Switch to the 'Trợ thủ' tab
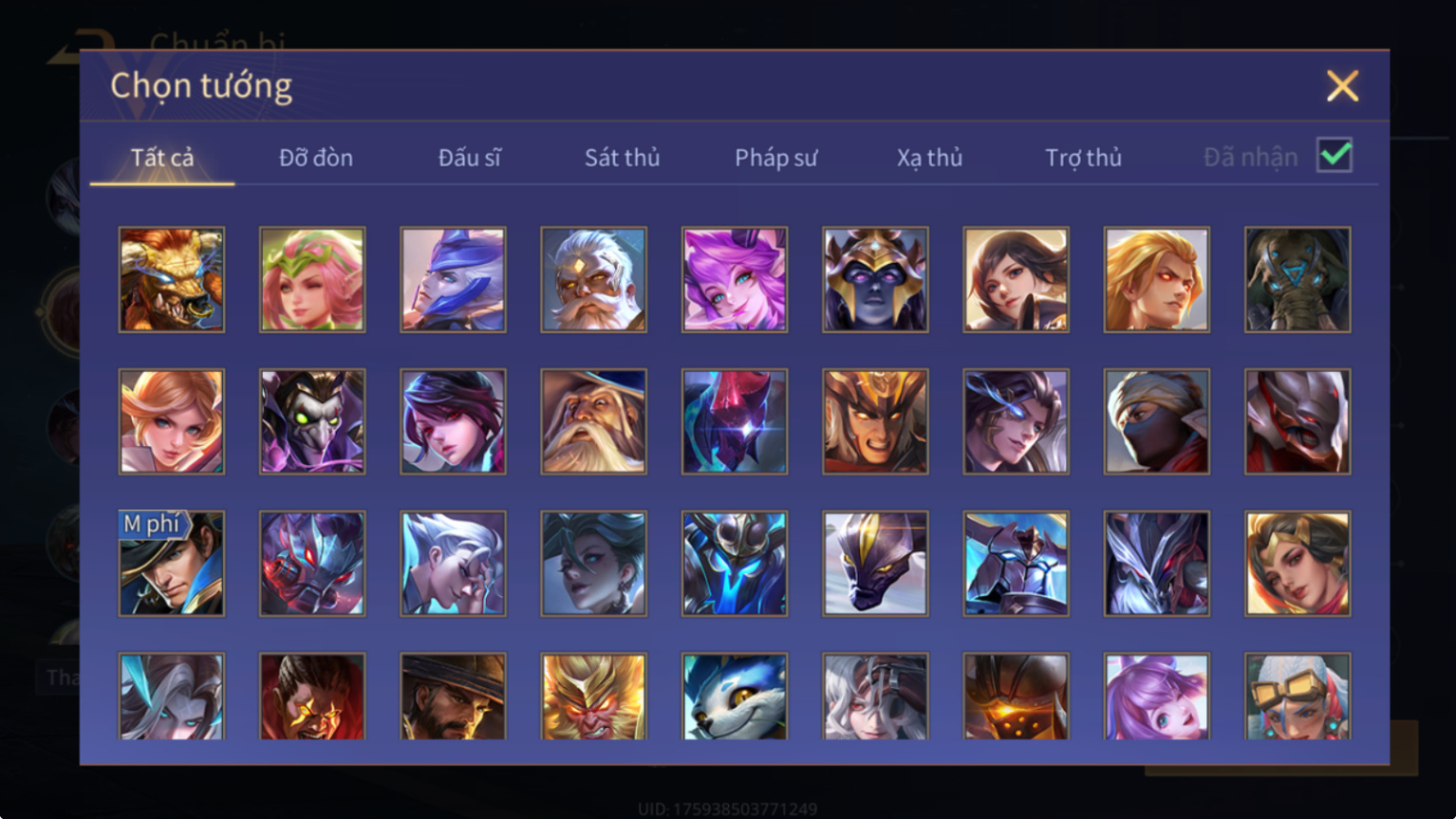Image resolution: width=1456 pixels, height=819 pixels. [x=1083, y=158]
